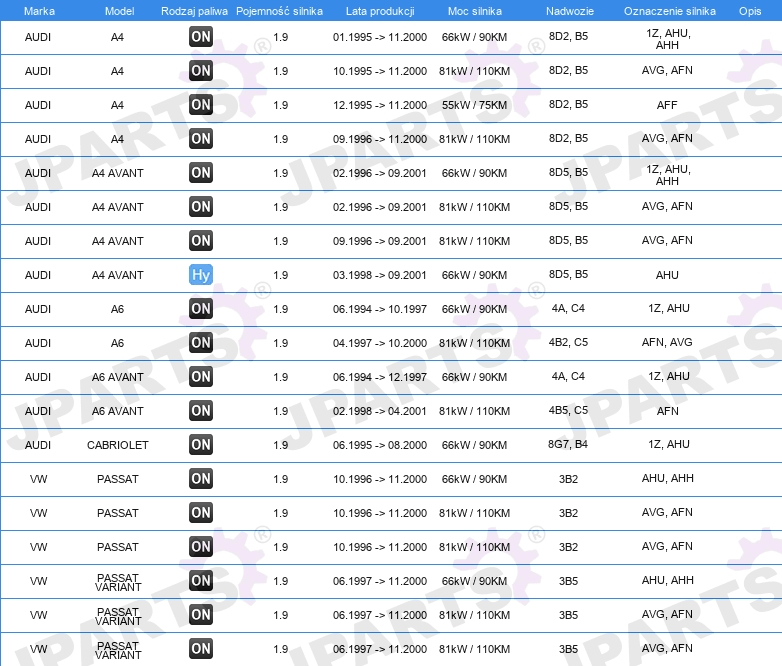Click the AHU engine code in the Hy row

pyautogui.click(x=667, y=275)
